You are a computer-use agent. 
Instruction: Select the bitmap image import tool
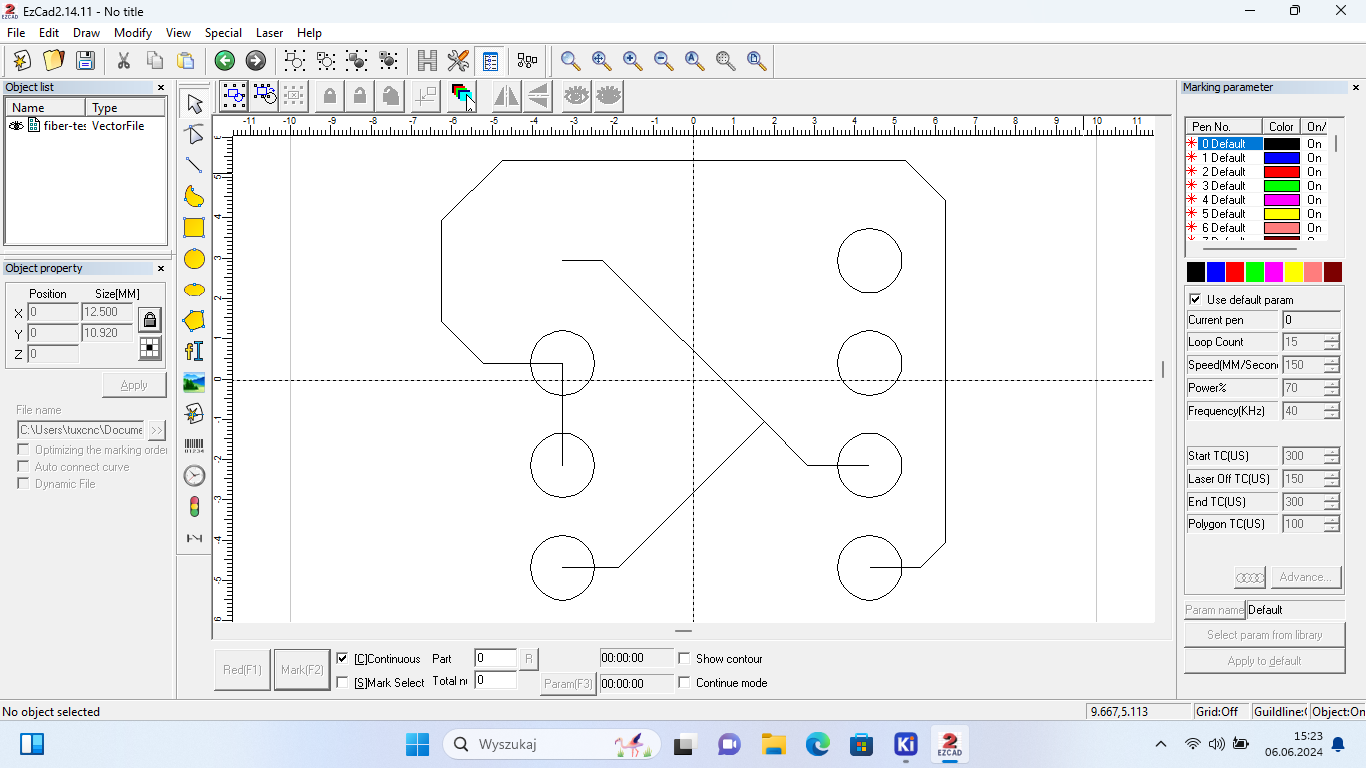click(x=195, y=382)
